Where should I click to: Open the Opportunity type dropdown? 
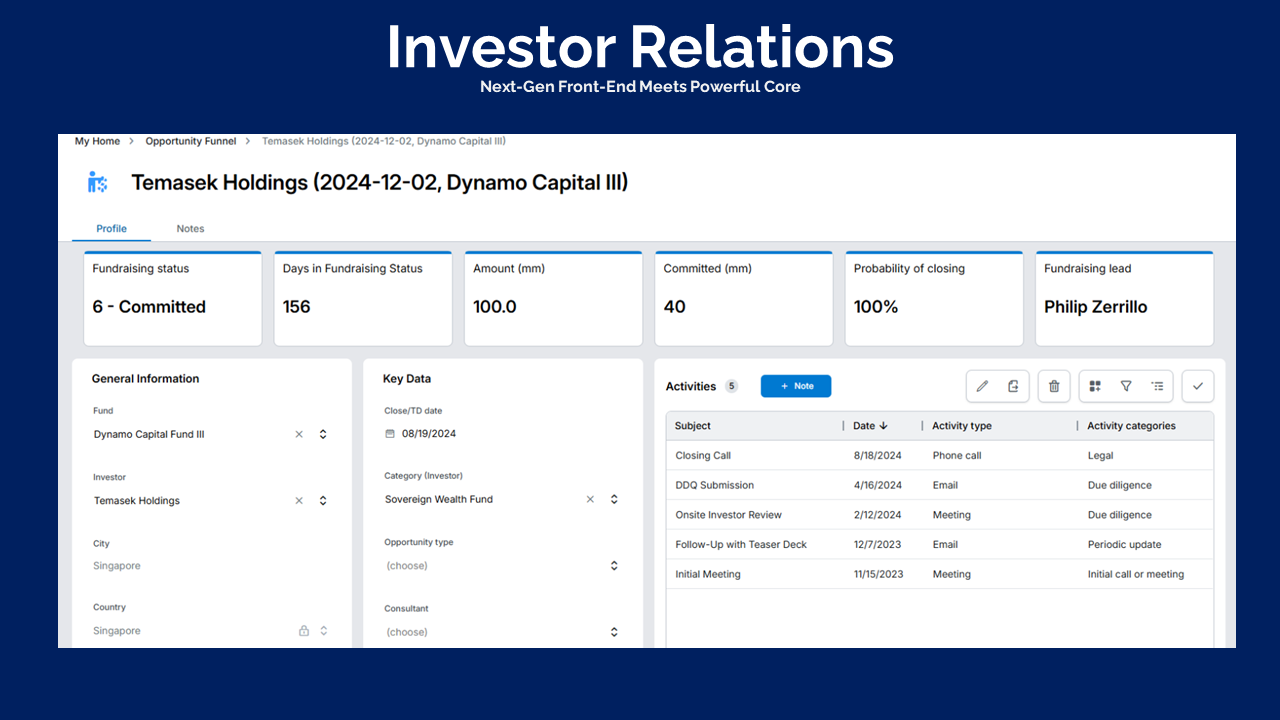pyautogui.click(x=613, y=565)
